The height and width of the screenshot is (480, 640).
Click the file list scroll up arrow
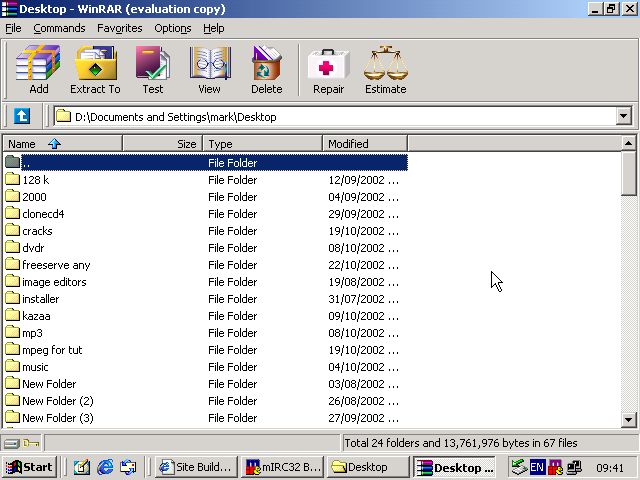point(628,143)
